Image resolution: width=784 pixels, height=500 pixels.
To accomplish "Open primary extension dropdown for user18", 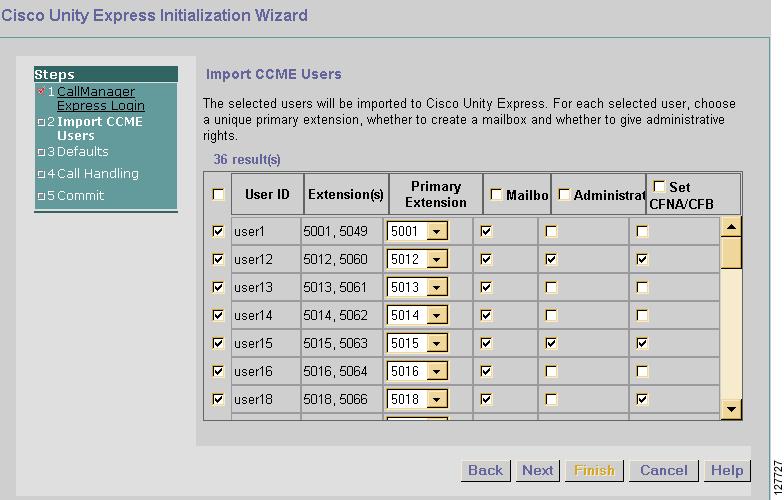I will click(417, 399).
